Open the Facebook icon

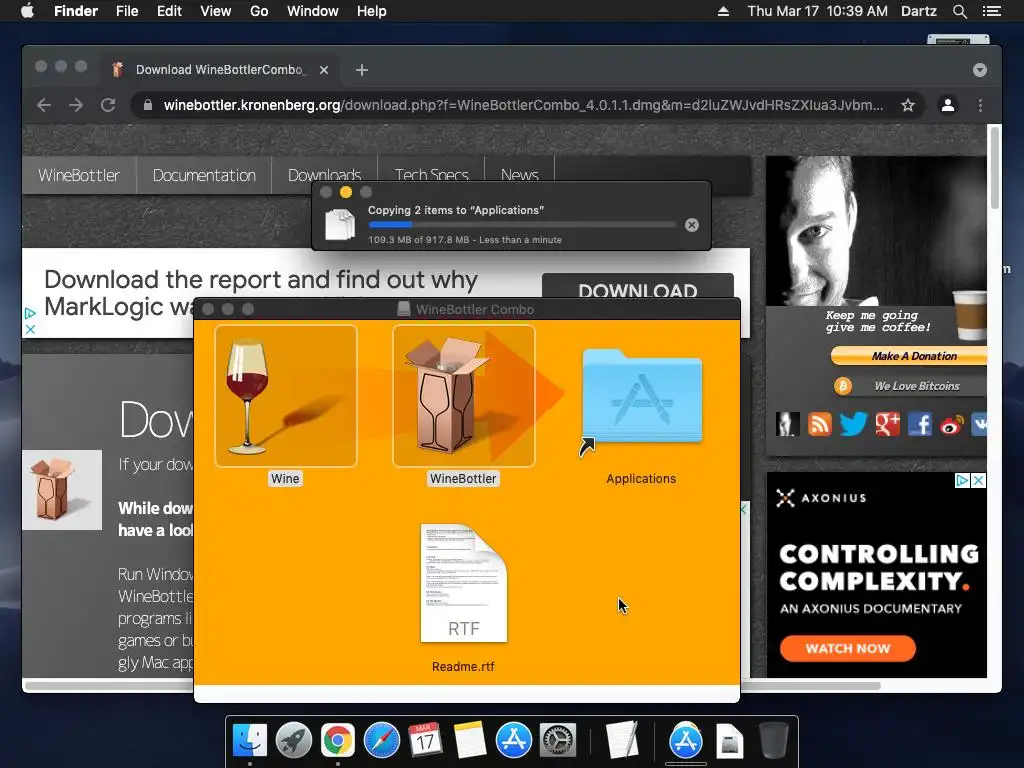(x=920, y=424)
